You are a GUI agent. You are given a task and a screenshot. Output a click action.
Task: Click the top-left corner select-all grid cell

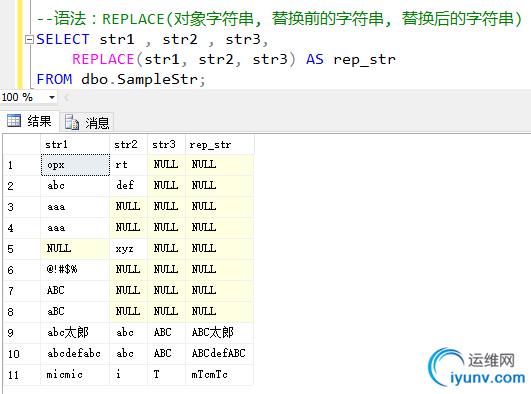click(22, 145)
